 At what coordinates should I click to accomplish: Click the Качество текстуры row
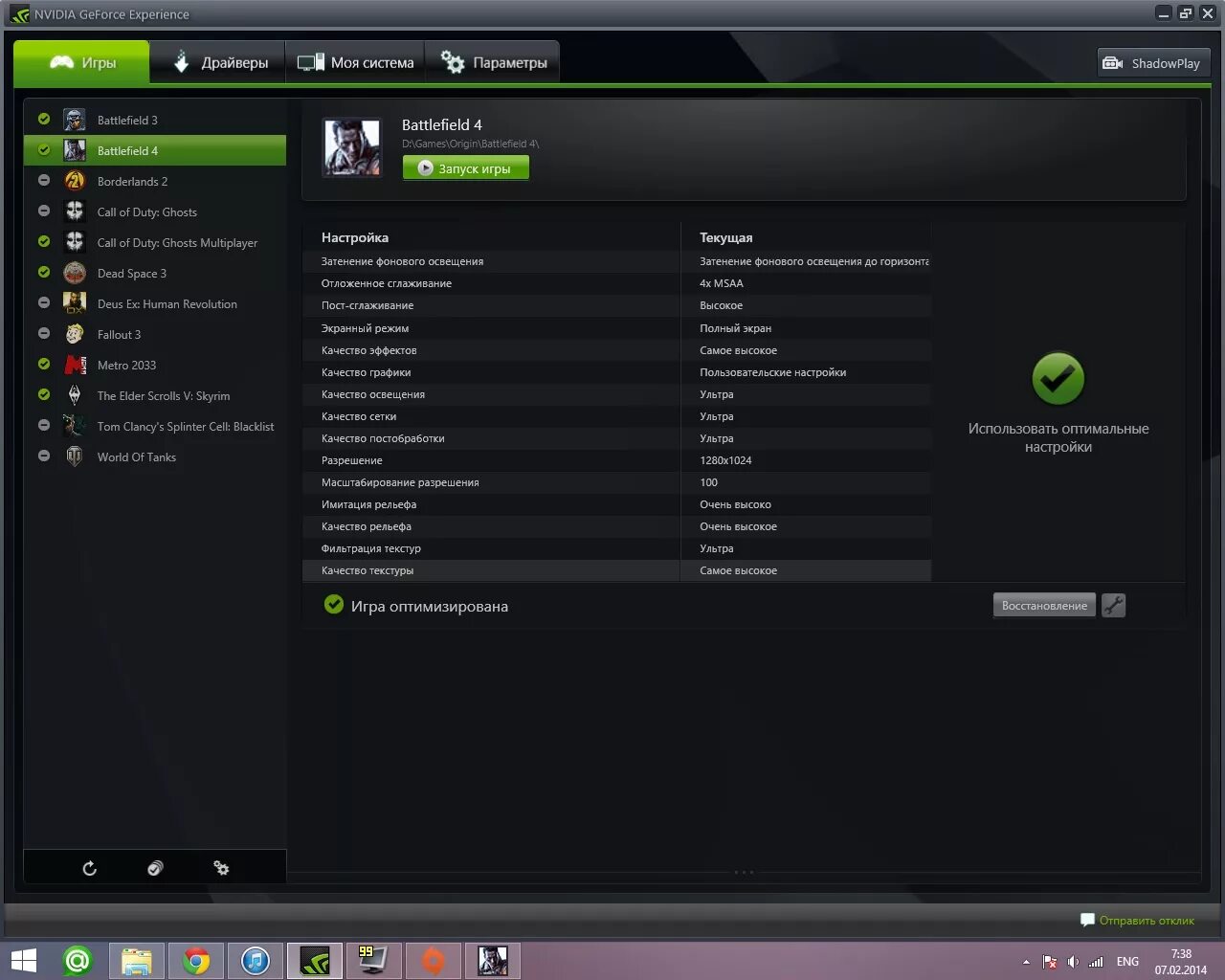tap(616, 570)
